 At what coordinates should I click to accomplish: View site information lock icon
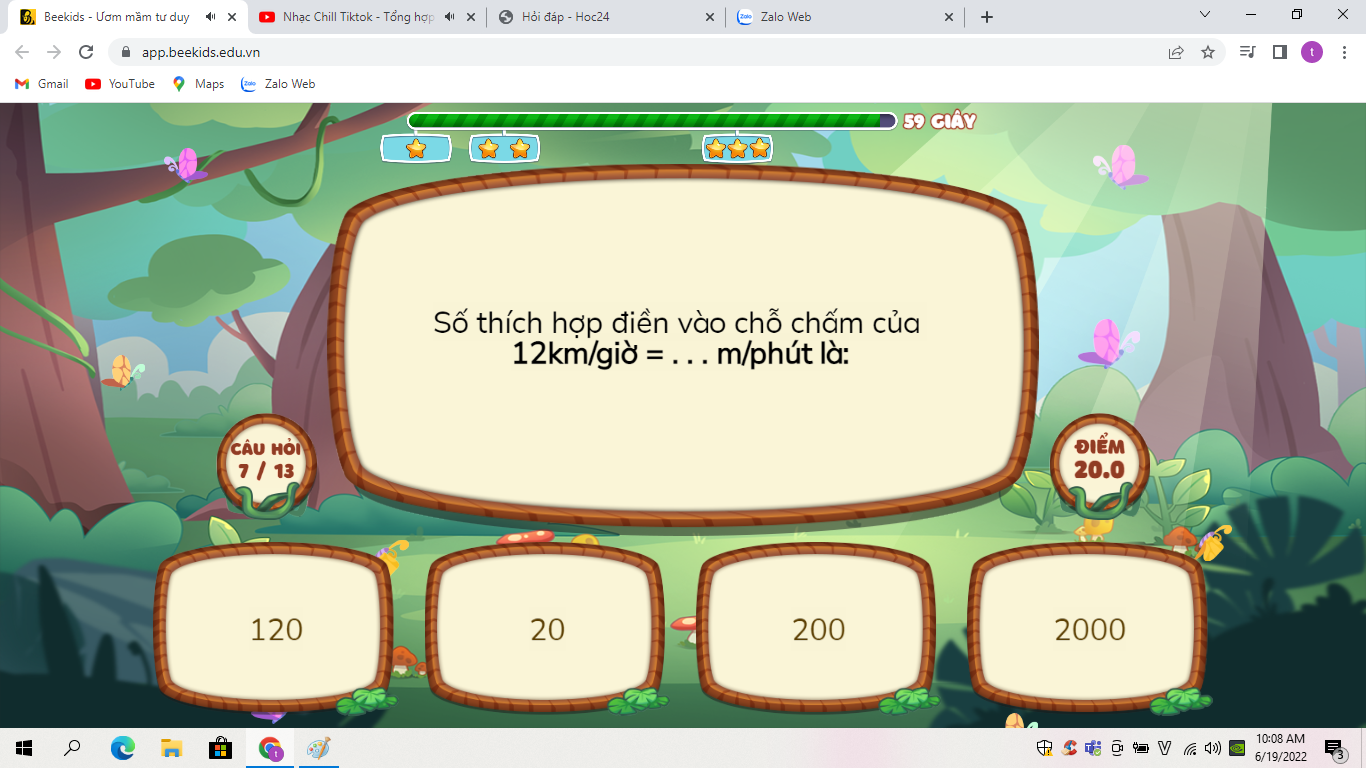tap(125, 52)
